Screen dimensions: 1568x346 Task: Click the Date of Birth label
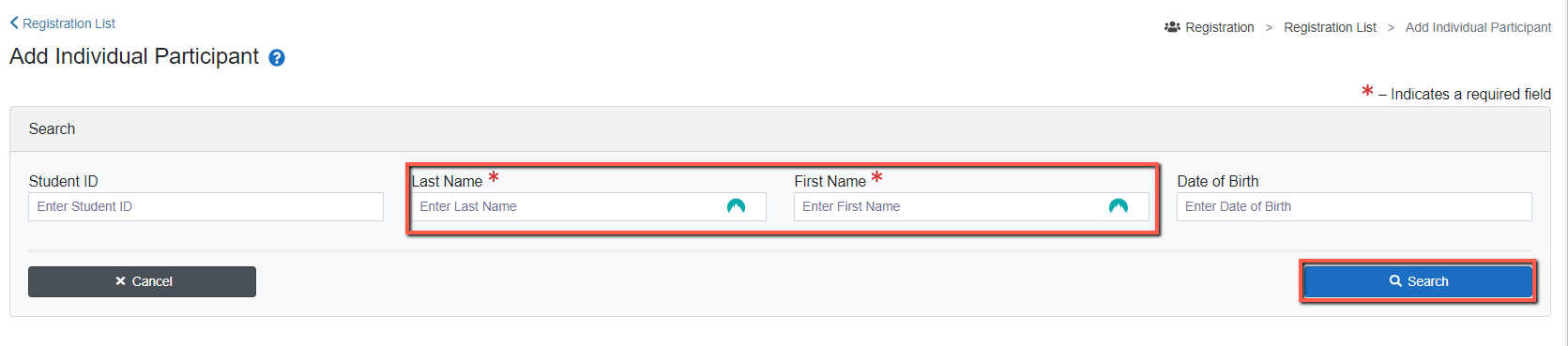click(1217, 181)
